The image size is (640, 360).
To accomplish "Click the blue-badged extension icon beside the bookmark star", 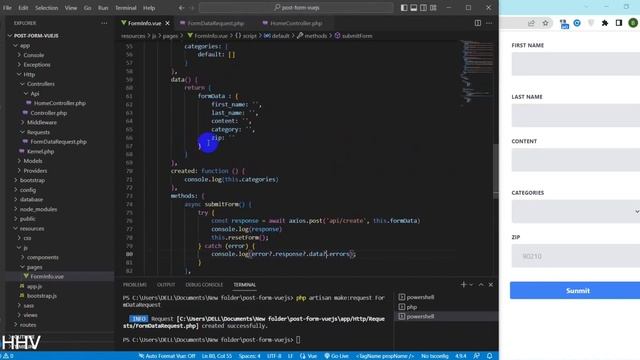I will point(564,24).
